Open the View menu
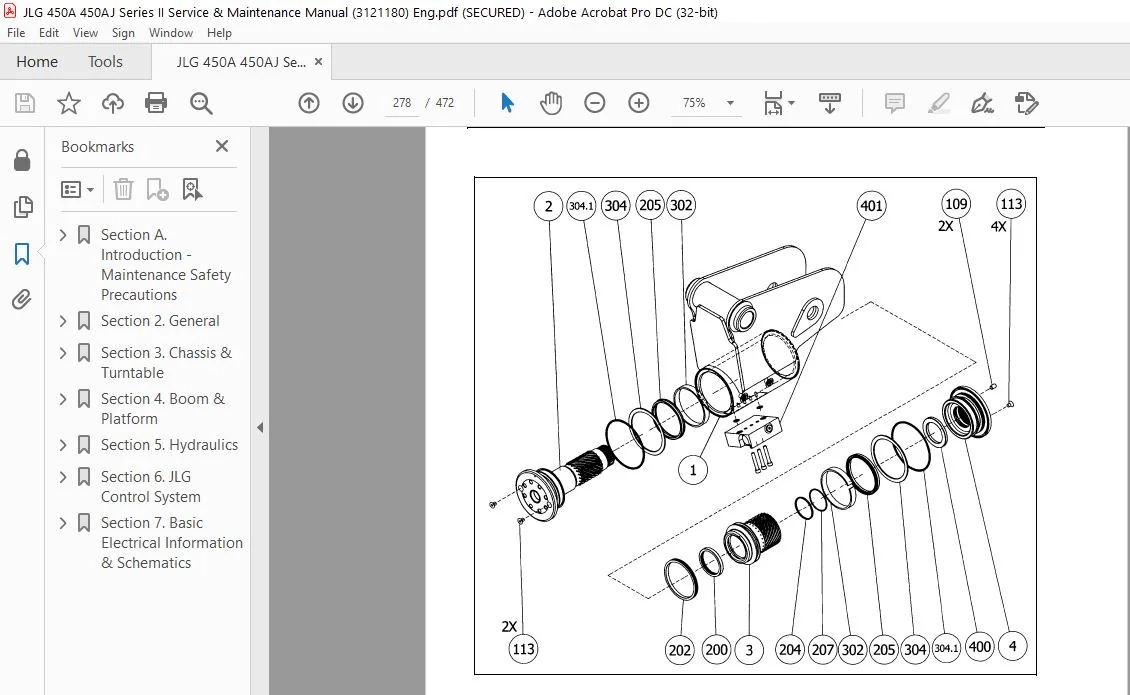 (85, 32)
